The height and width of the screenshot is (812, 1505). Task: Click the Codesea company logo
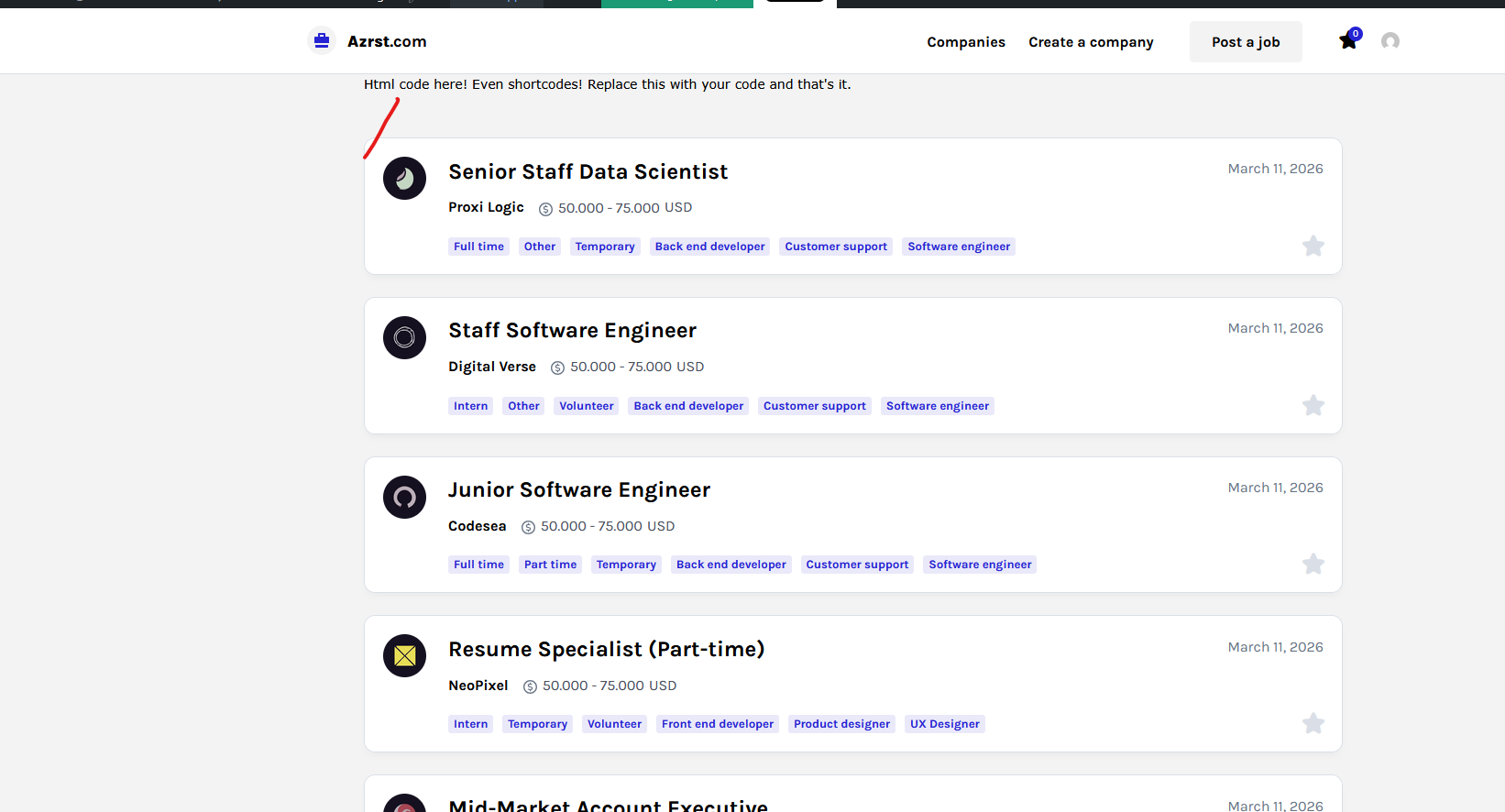point(404,498)
